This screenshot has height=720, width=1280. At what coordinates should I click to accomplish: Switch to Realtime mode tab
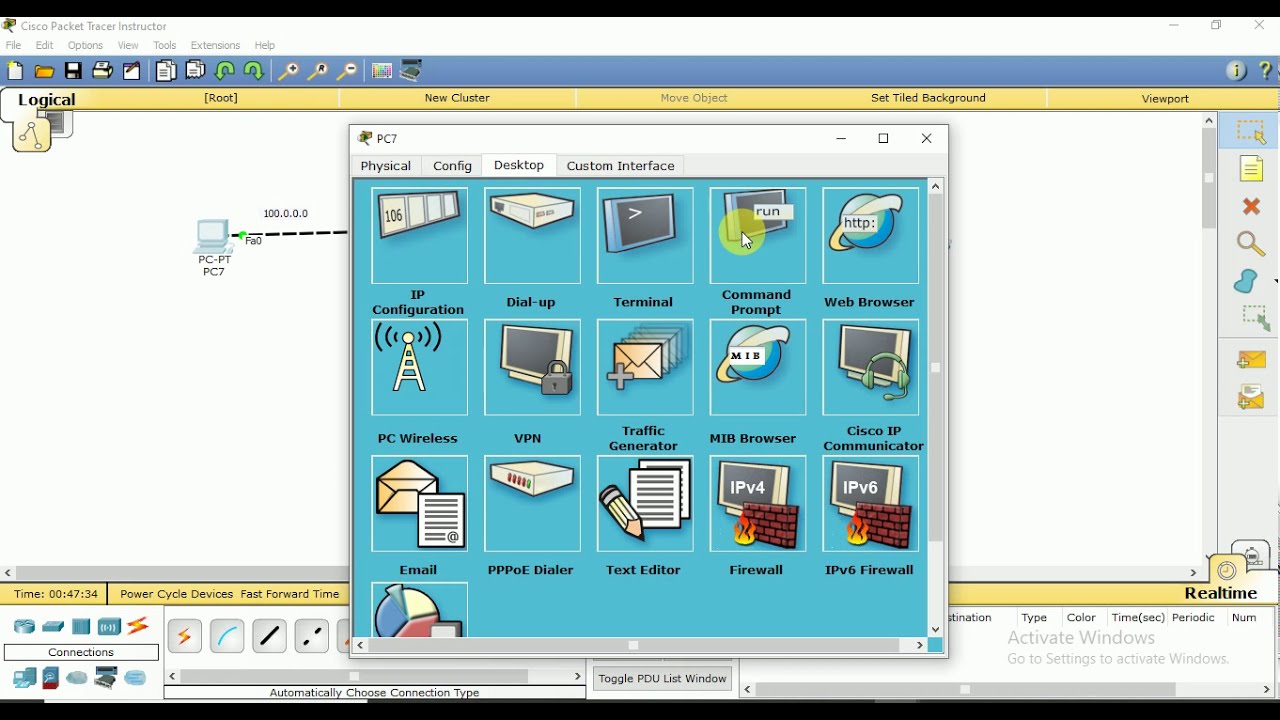click(x=1222, y=595)
